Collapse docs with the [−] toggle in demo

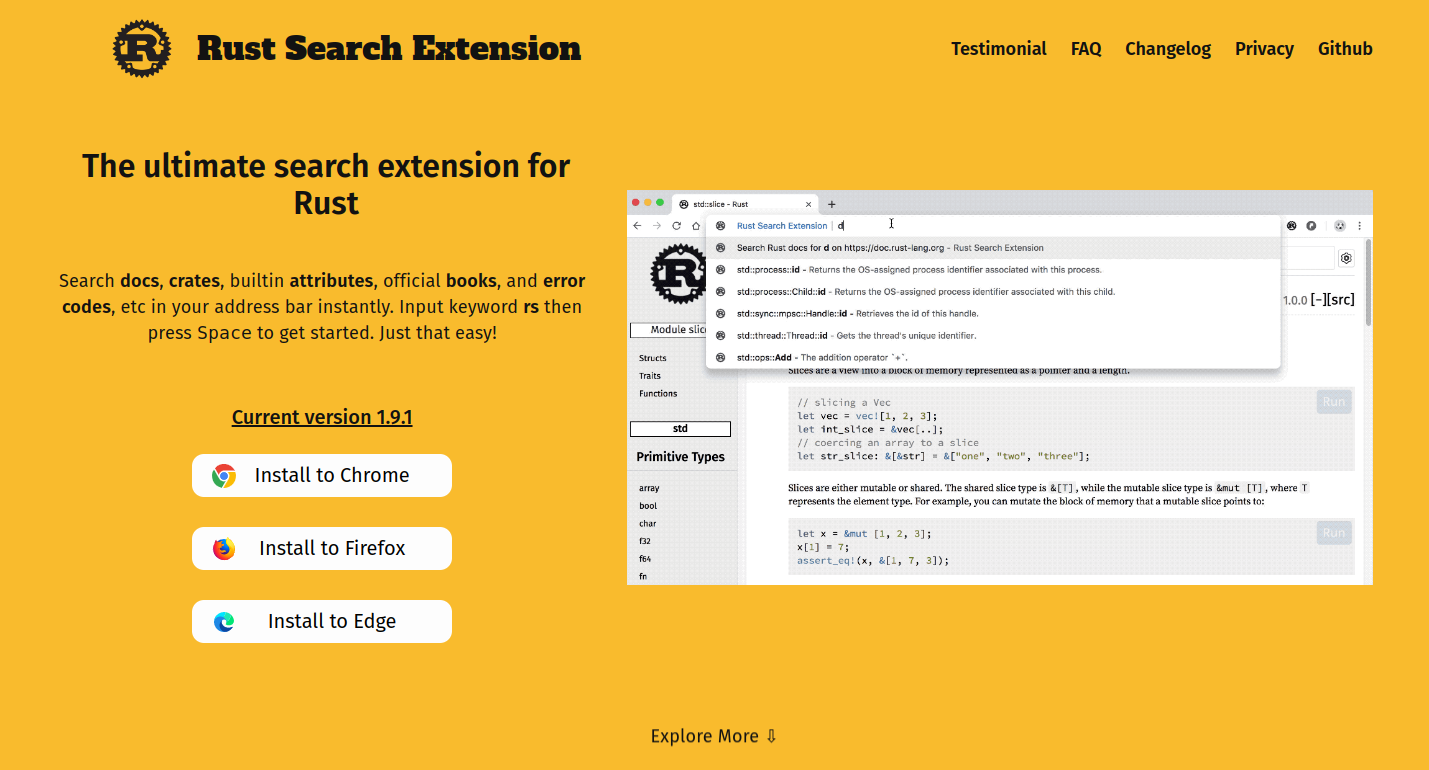point(1318,300)
